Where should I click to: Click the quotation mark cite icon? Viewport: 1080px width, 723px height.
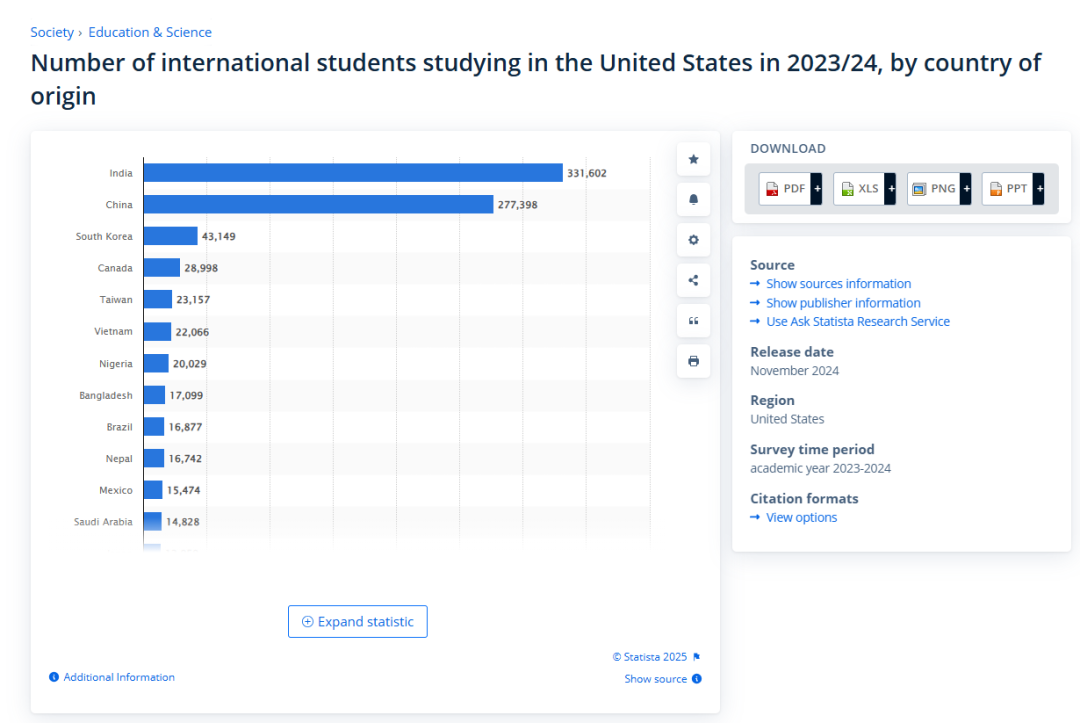(693, 321)
